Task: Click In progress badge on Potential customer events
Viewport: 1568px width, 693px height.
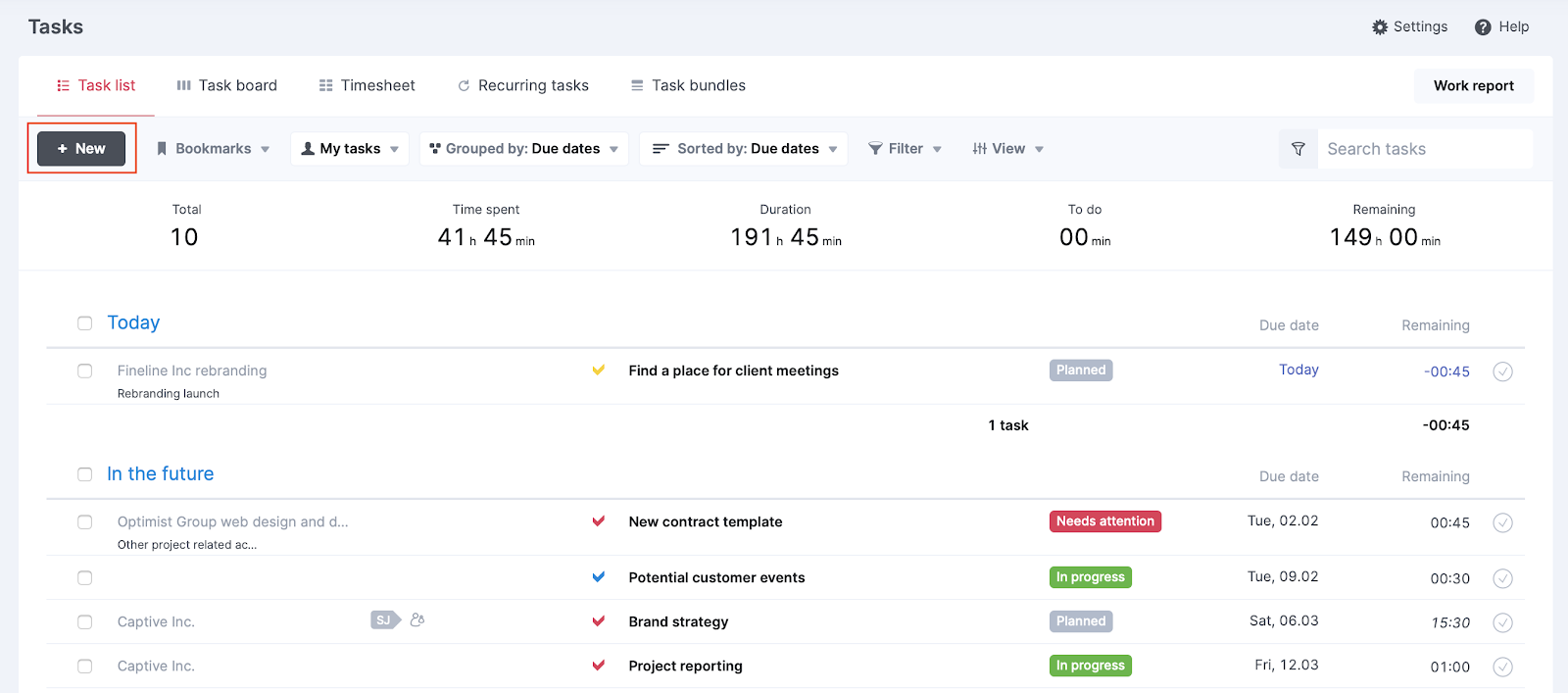Action: click(x=1091, y=577)
